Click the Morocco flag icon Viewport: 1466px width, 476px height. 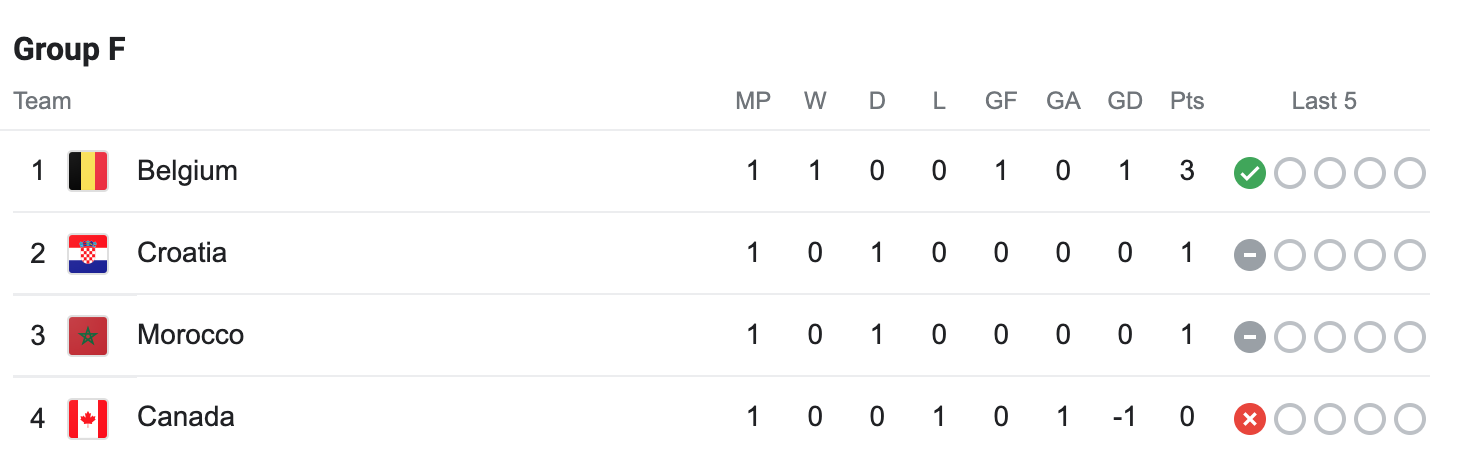pos(88,335)
